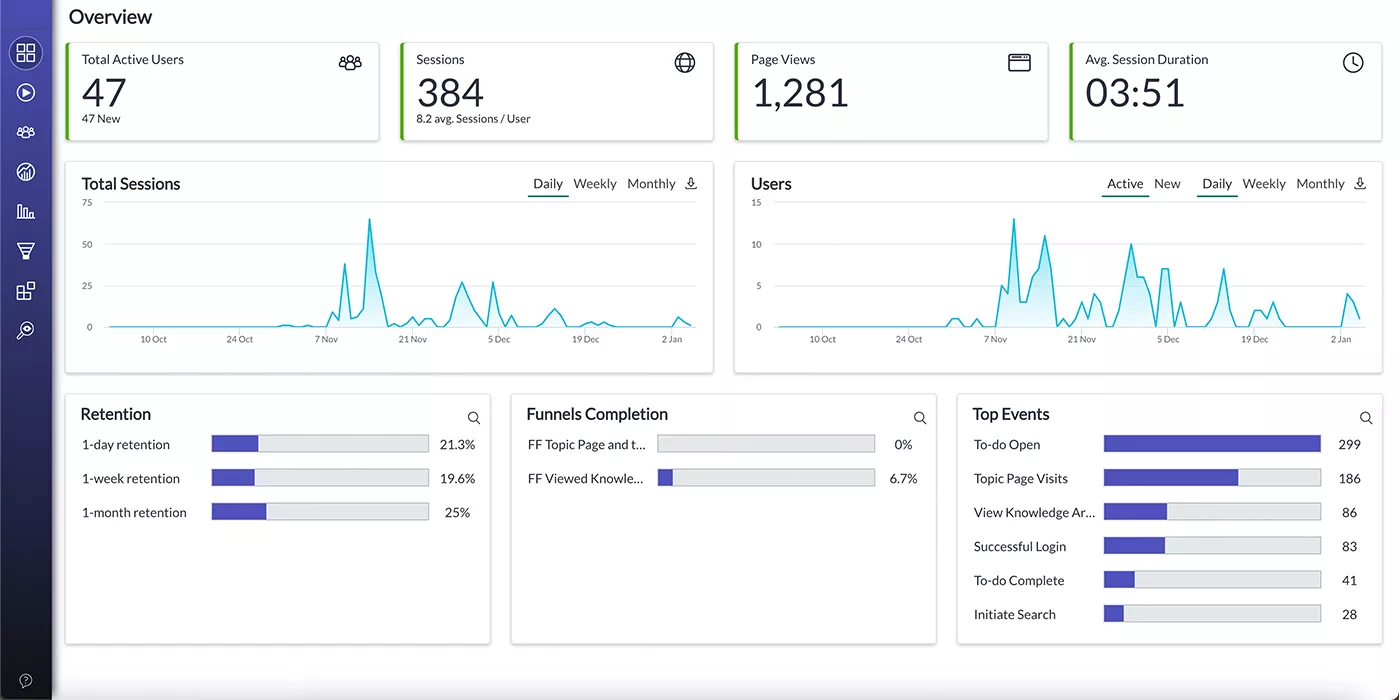1400x700 pixels.
Task: Select the magnifier explore icon in sidebar
Action: [26, 330]
